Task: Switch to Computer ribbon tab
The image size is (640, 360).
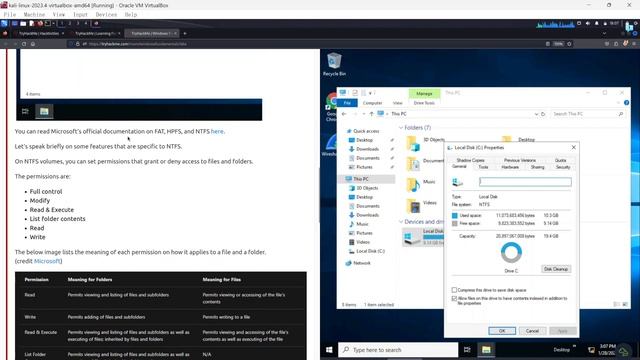Action: [372, 103]
